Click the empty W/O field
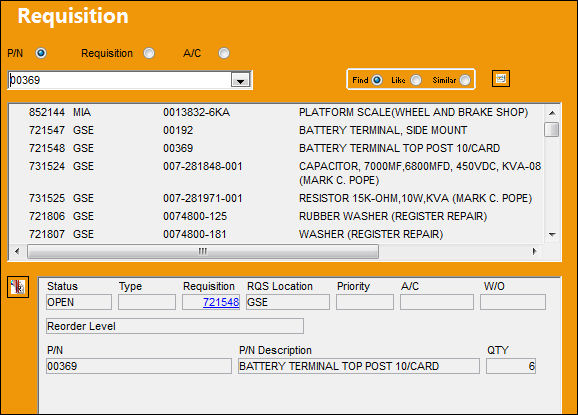 pos(513,302)
